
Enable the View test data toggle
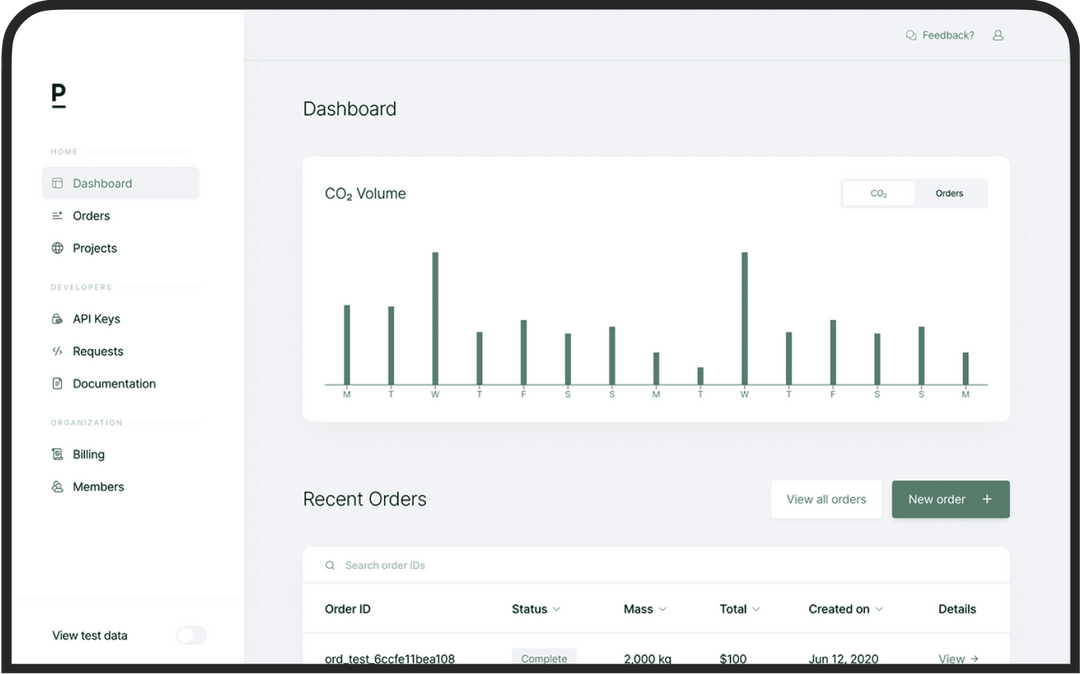(x=191, y=635)
